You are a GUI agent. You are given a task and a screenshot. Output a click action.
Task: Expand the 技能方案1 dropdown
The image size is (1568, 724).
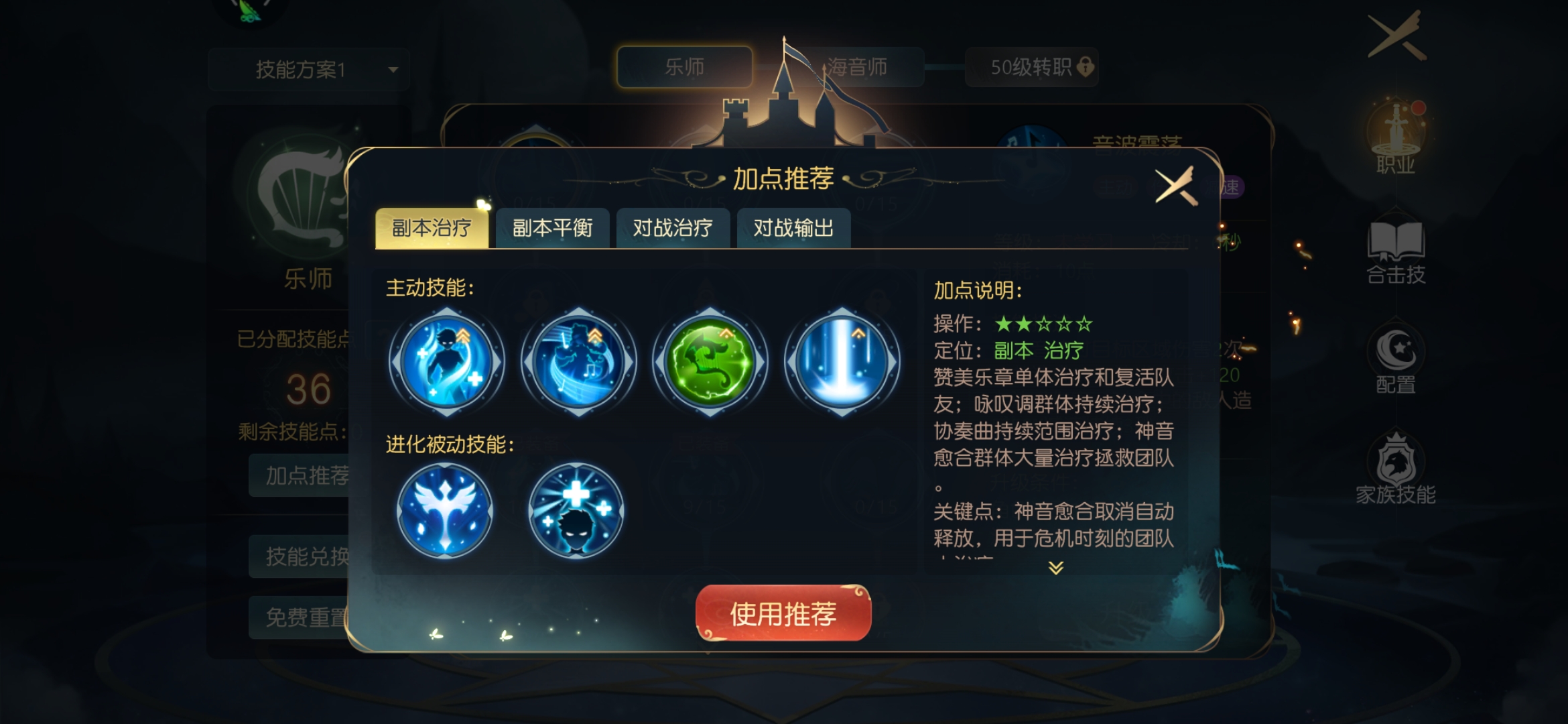(309, 69)
